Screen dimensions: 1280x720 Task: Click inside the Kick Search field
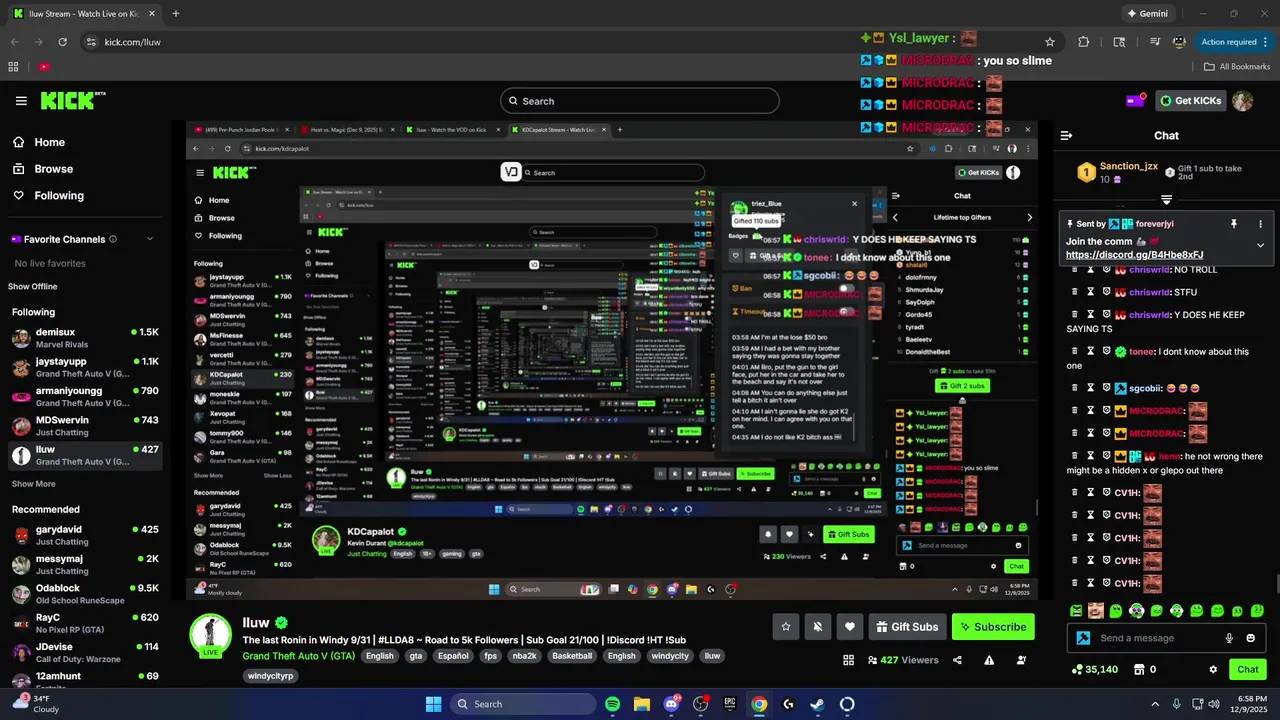[640, 101]
